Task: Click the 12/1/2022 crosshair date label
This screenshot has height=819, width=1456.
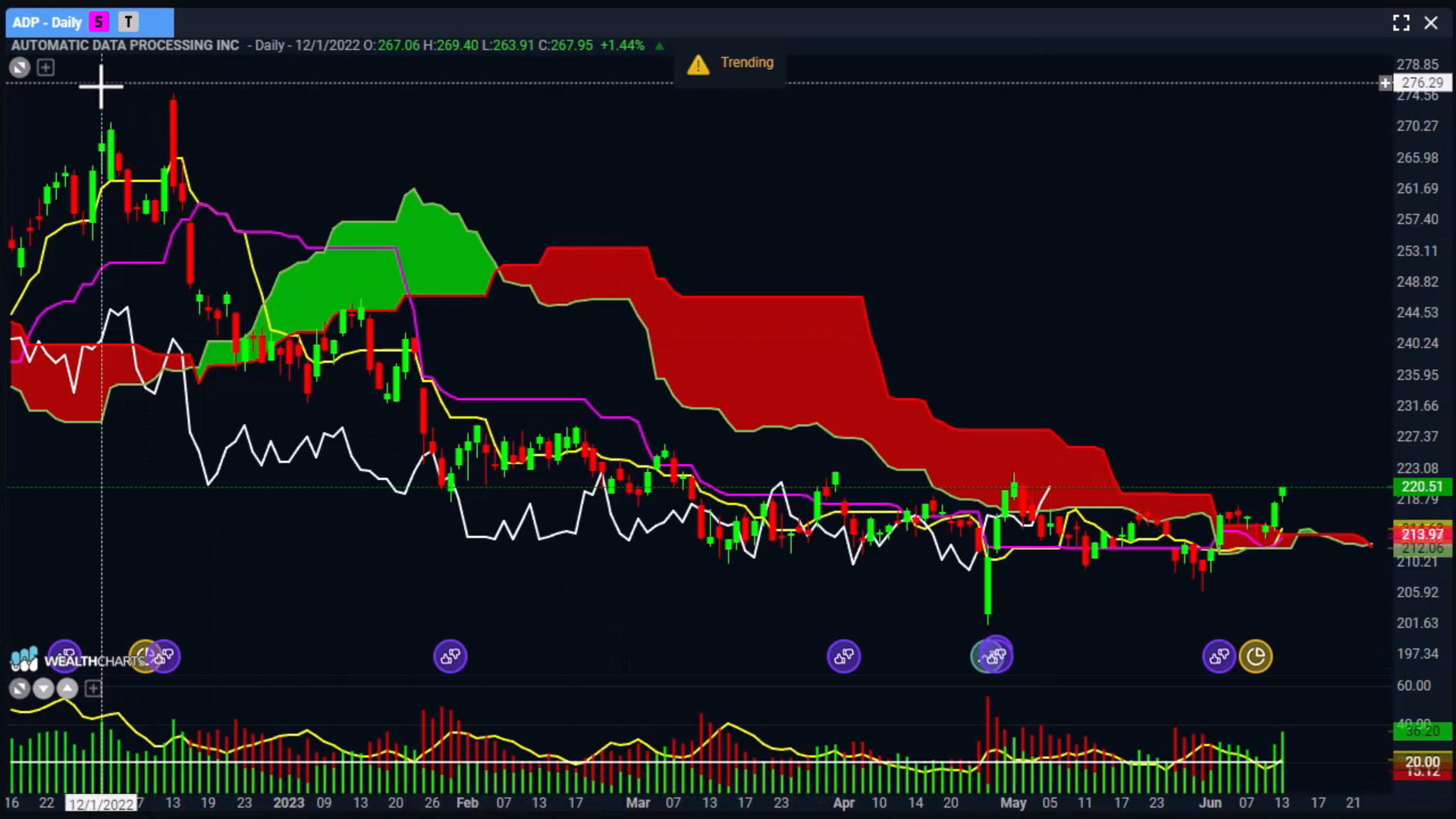Action: (x=101, y=804)
